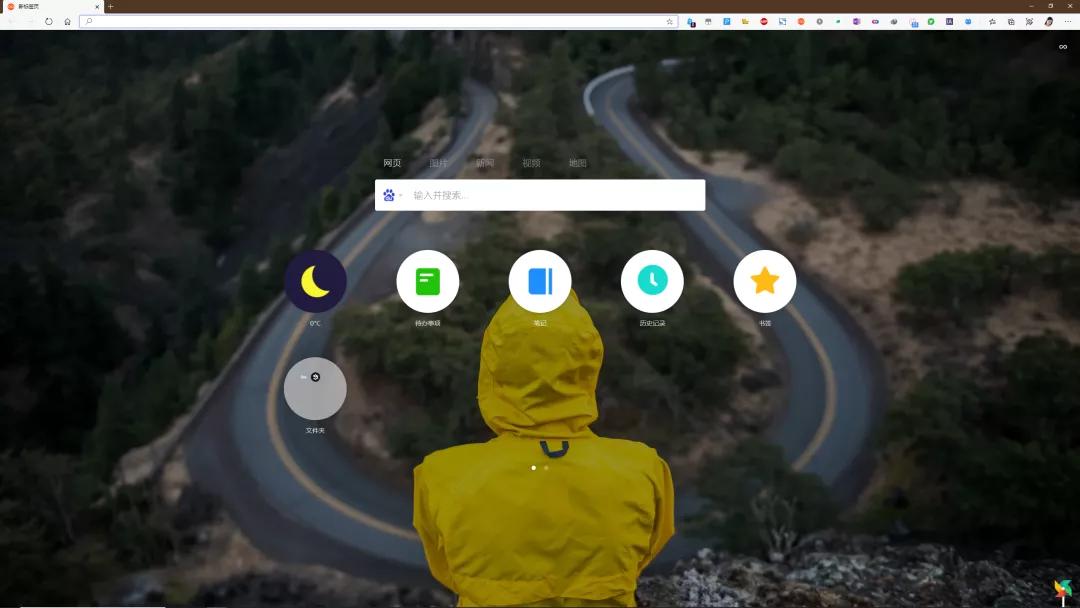Viewport: 1080px width, 608px height.
Task: Open the 书签 bookmarks star tile
Action: pos(765,281)
